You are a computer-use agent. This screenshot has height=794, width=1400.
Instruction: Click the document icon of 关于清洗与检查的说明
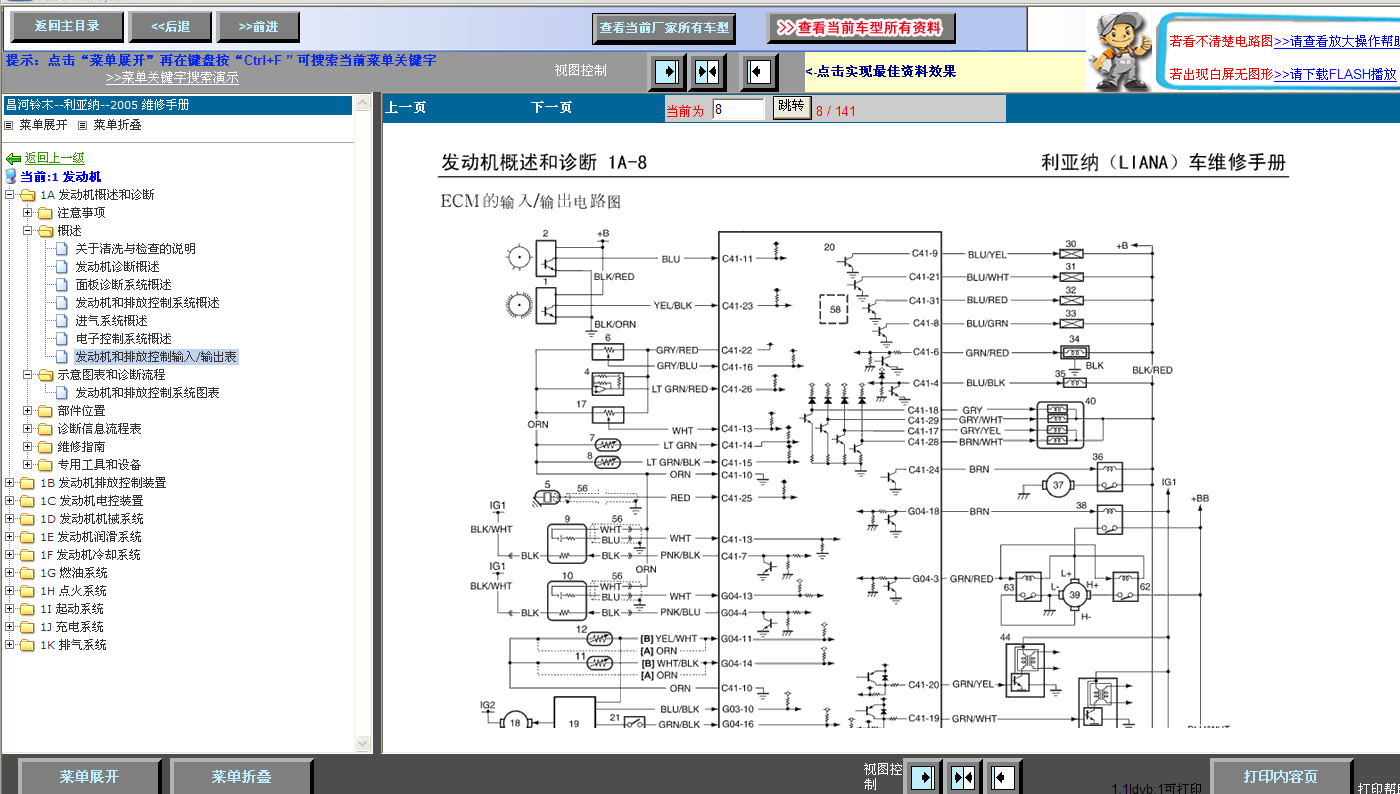click(x=63, y=249)
